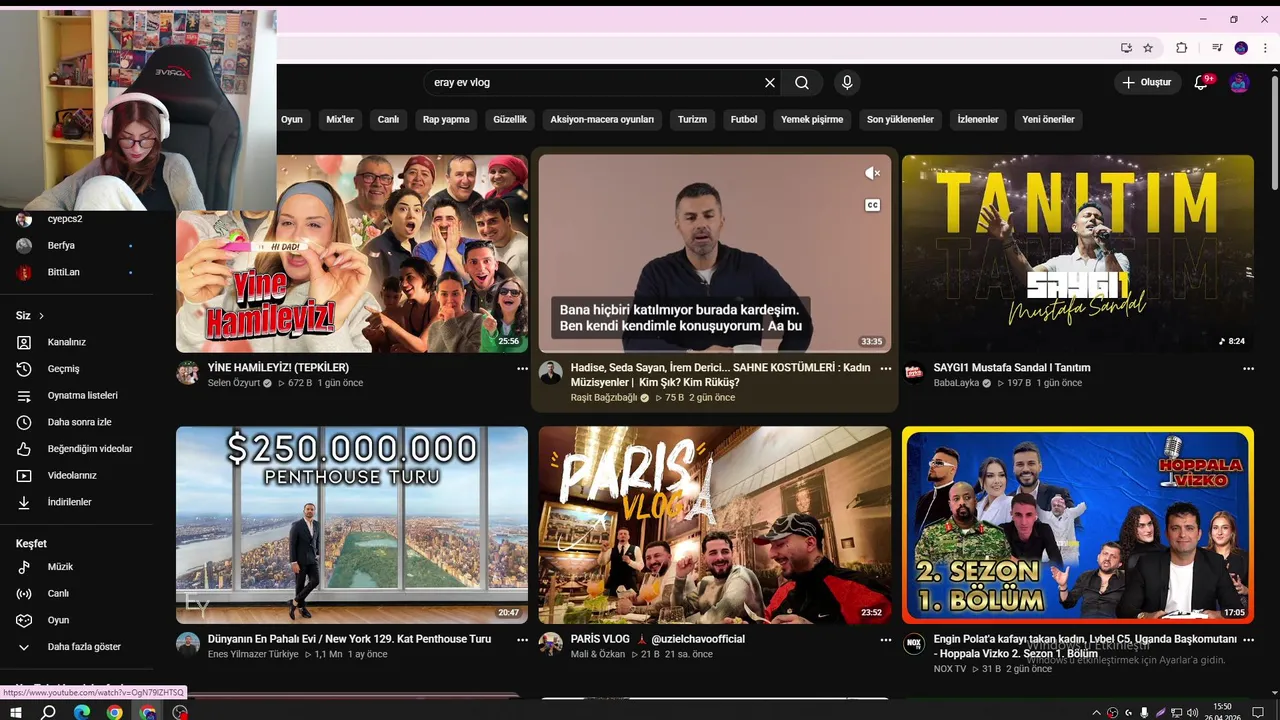Open the PARIS VLOG video thumbnail

(x=715, y=525)
